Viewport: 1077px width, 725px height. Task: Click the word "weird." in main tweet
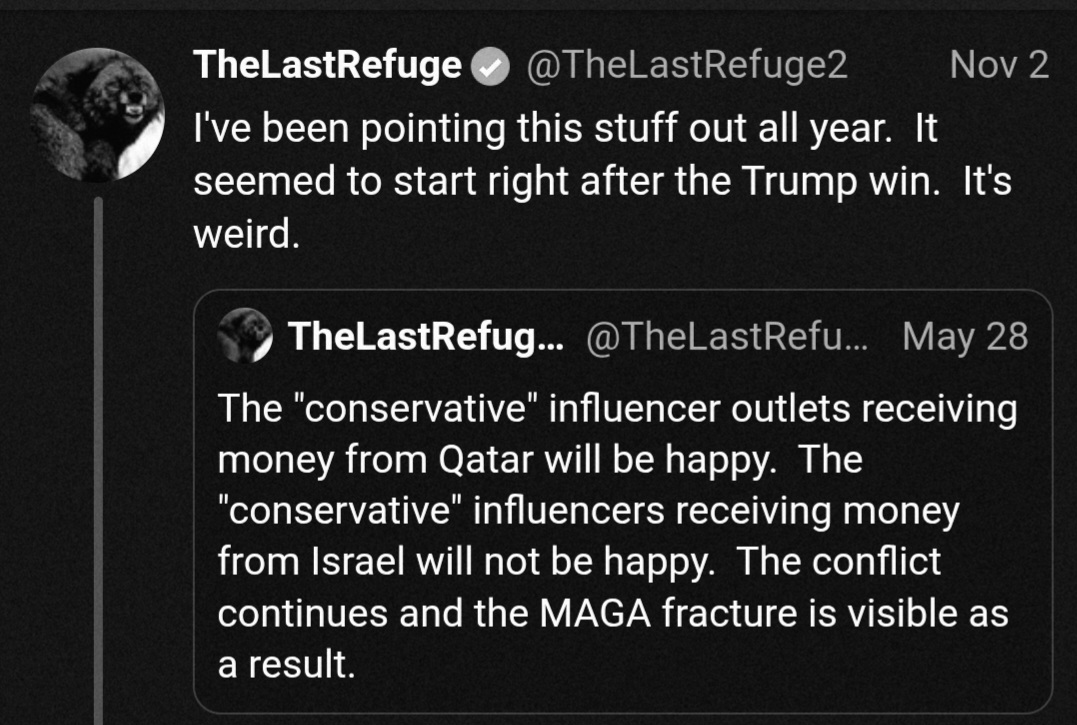(247, 234)
